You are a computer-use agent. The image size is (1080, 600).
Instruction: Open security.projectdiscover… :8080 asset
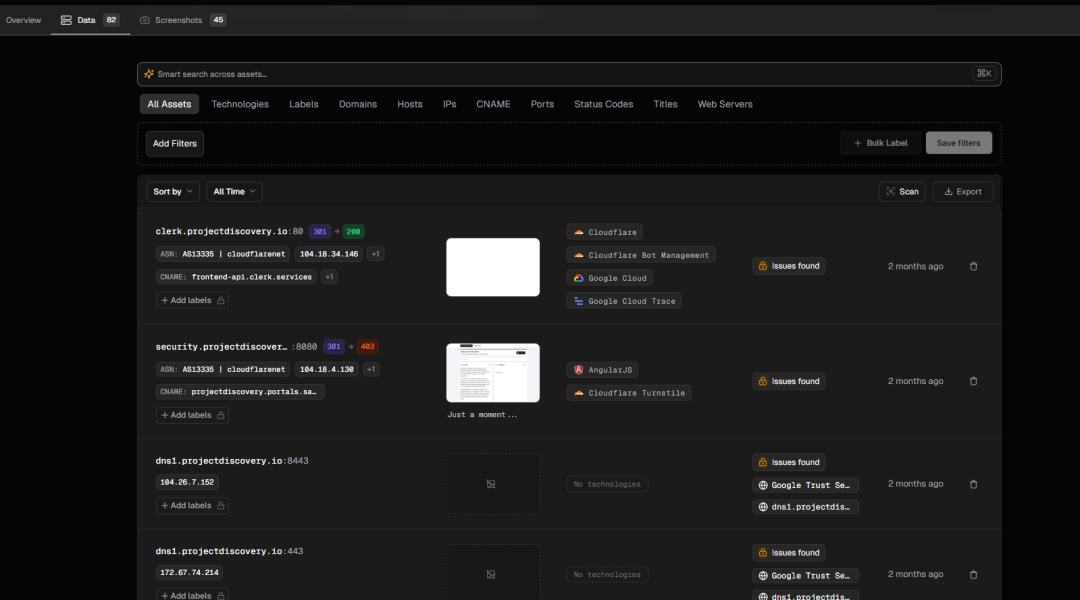pyautogui.click(x=236, y=346)
